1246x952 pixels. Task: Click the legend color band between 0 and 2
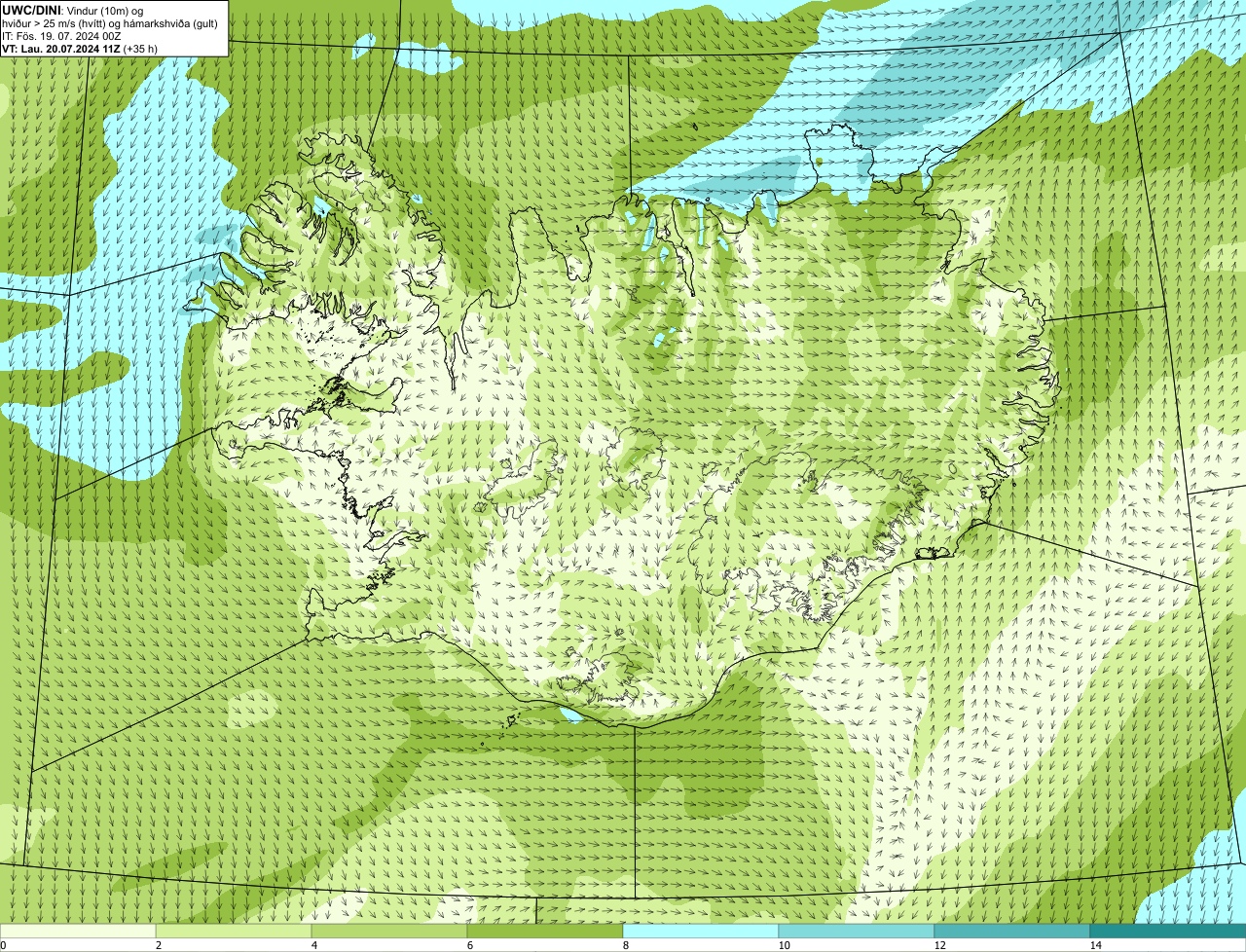point(78,932)
